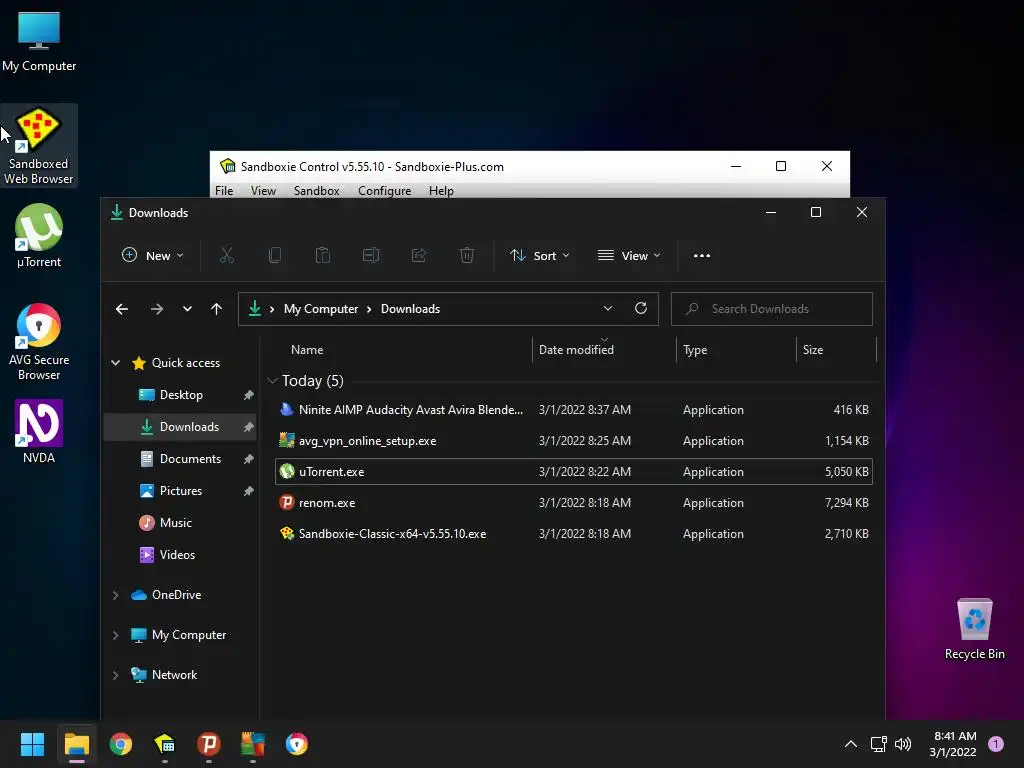Open the network icon in the system tray

(x=878, y=744)
